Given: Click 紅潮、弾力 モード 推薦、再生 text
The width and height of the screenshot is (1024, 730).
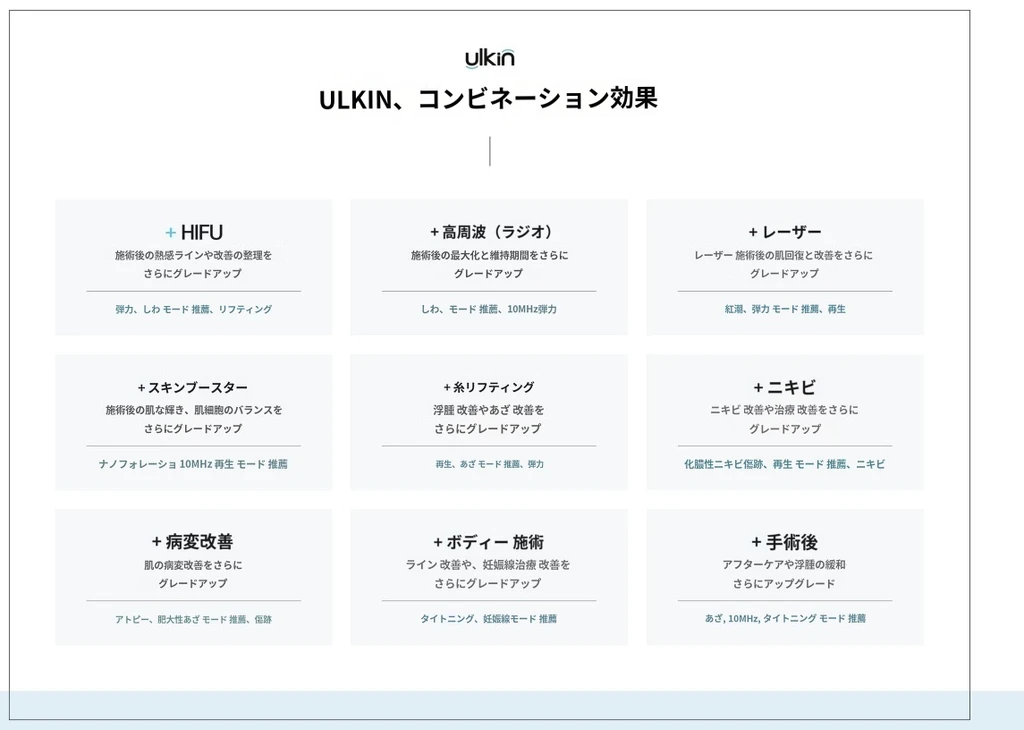Looking at the screenshot, I should coord(784,309).
